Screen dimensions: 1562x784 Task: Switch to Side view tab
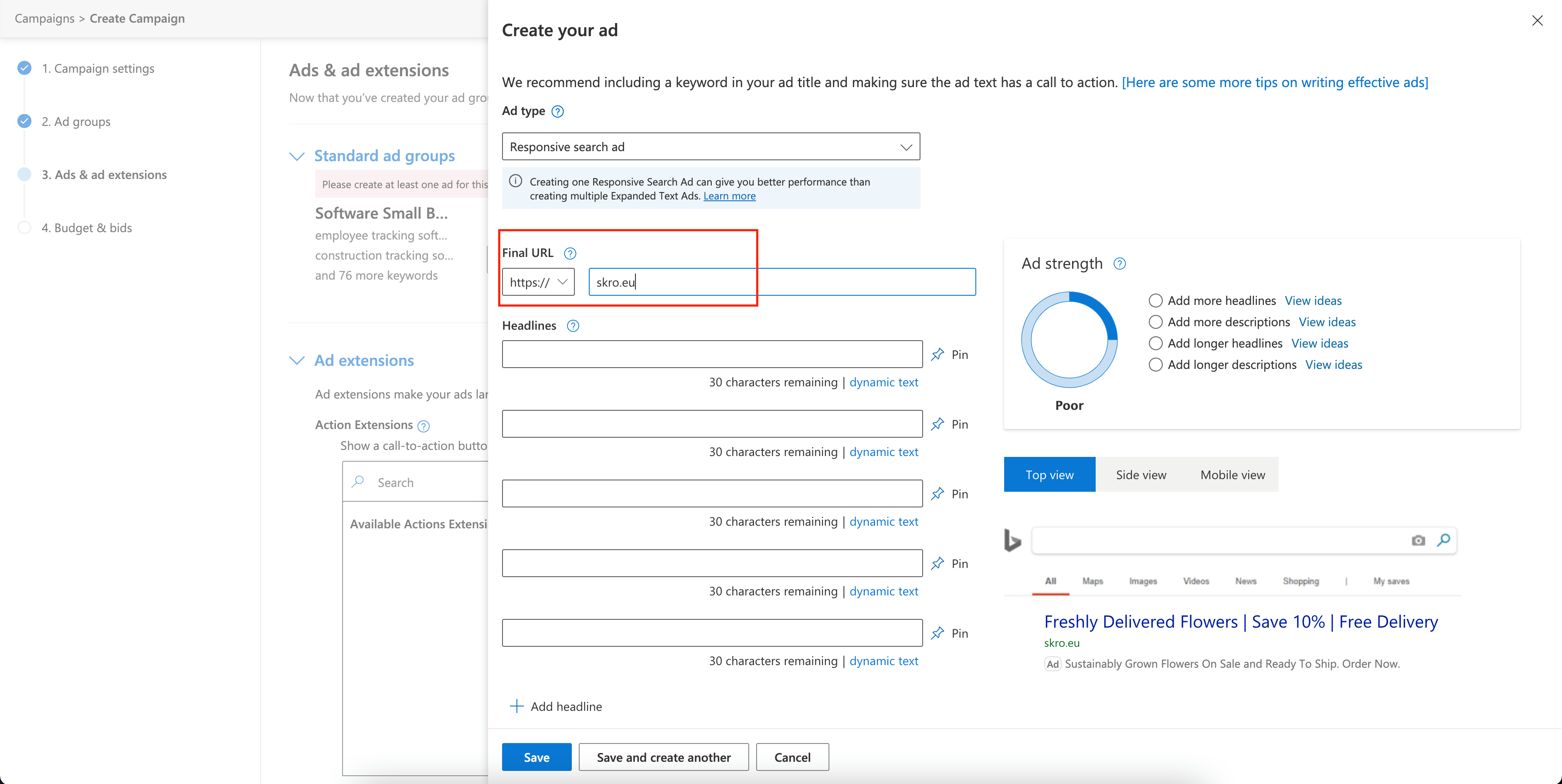pyautogui.click(x=1141, y=474)
